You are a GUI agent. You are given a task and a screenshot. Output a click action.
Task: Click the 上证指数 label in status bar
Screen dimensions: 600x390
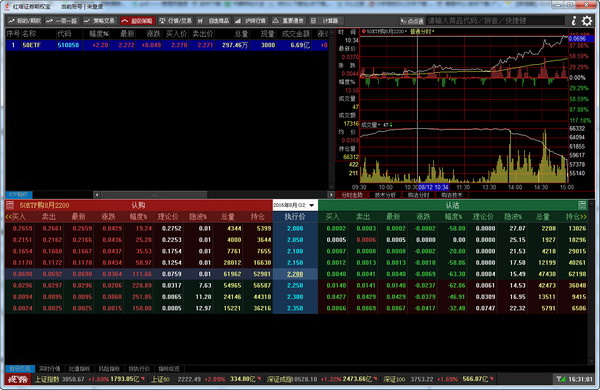47,379
